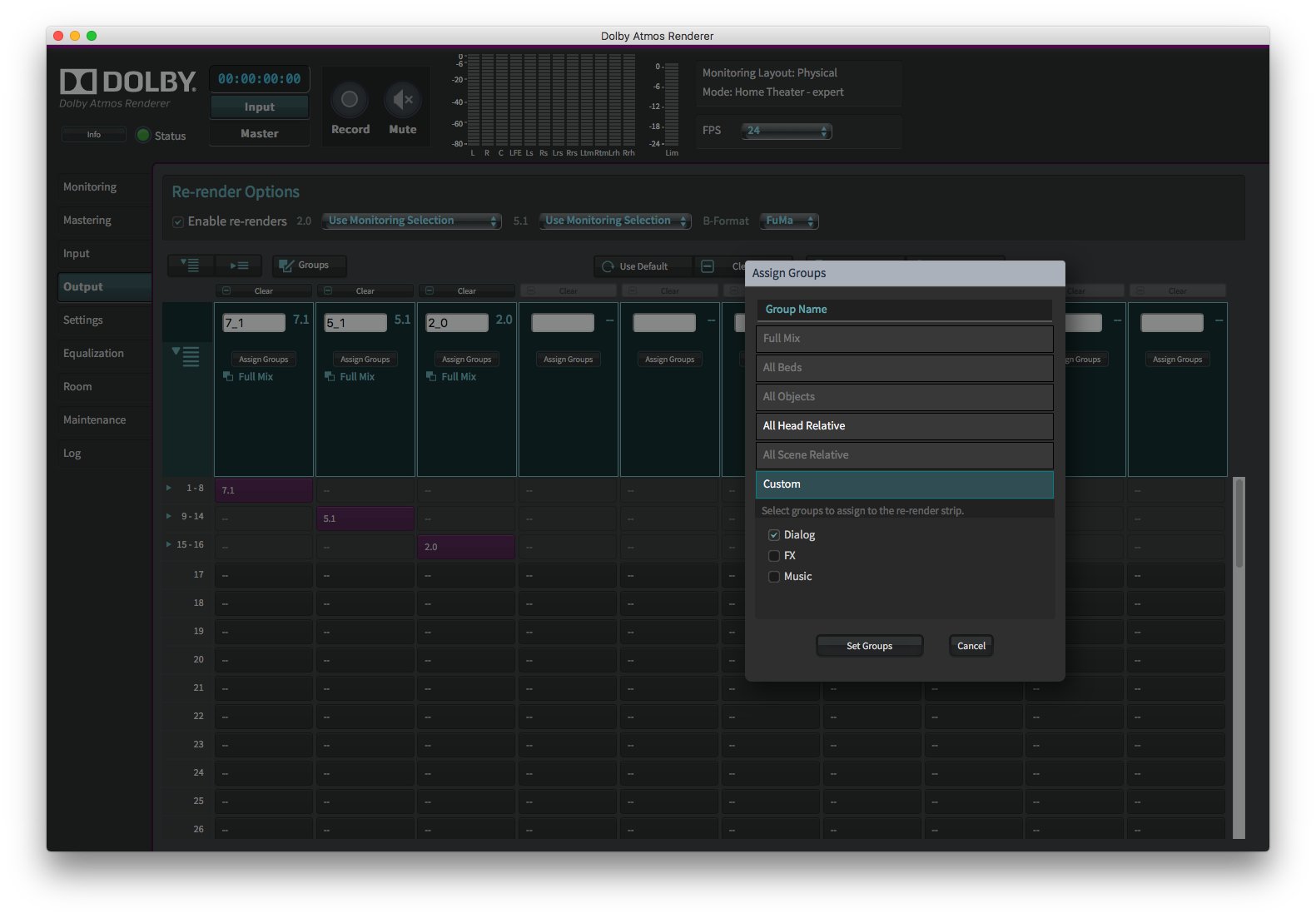
Task: Click Use Default routing icon
Action: point(608,266)
